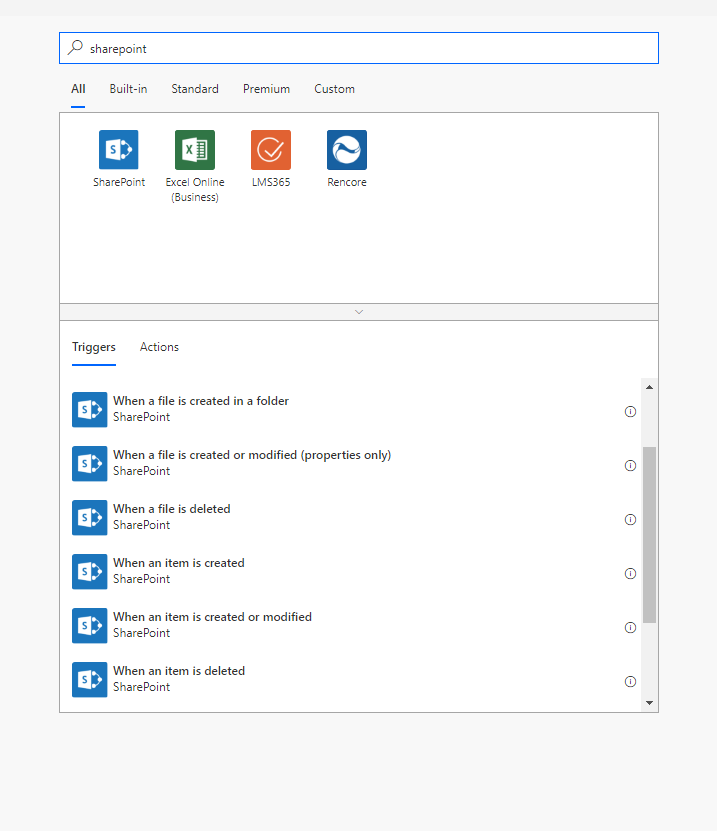
Task: Select the Triggers tab
Action: coord(94,347)
